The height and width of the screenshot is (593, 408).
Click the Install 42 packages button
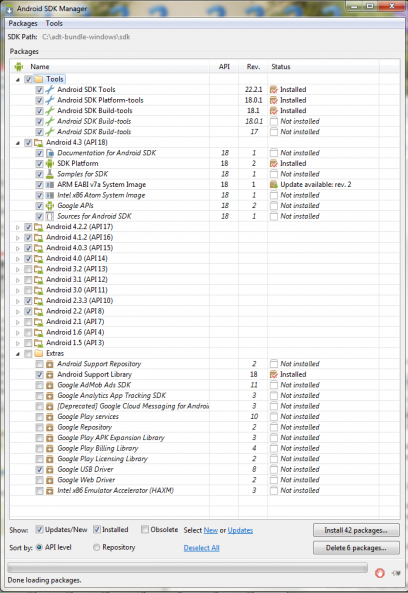click(356, 530)
